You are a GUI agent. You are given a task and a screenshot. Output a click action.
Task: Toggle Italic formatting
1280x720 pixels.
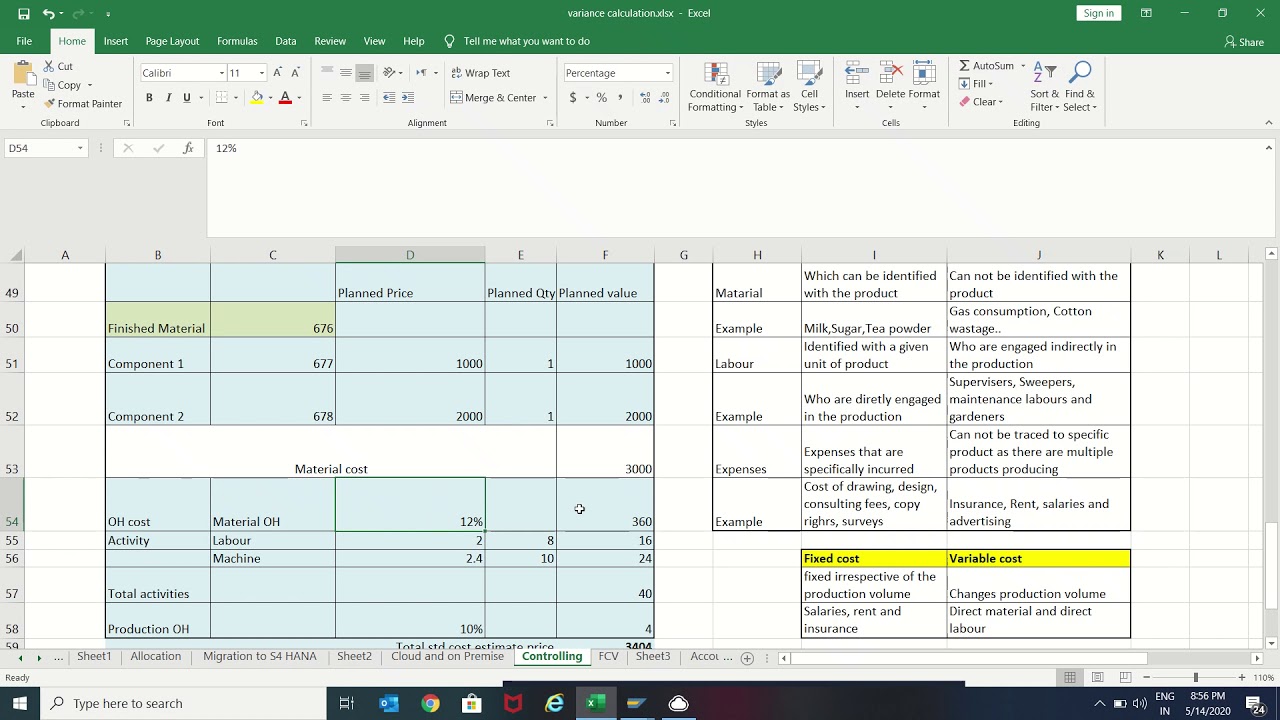click(168, 98)
